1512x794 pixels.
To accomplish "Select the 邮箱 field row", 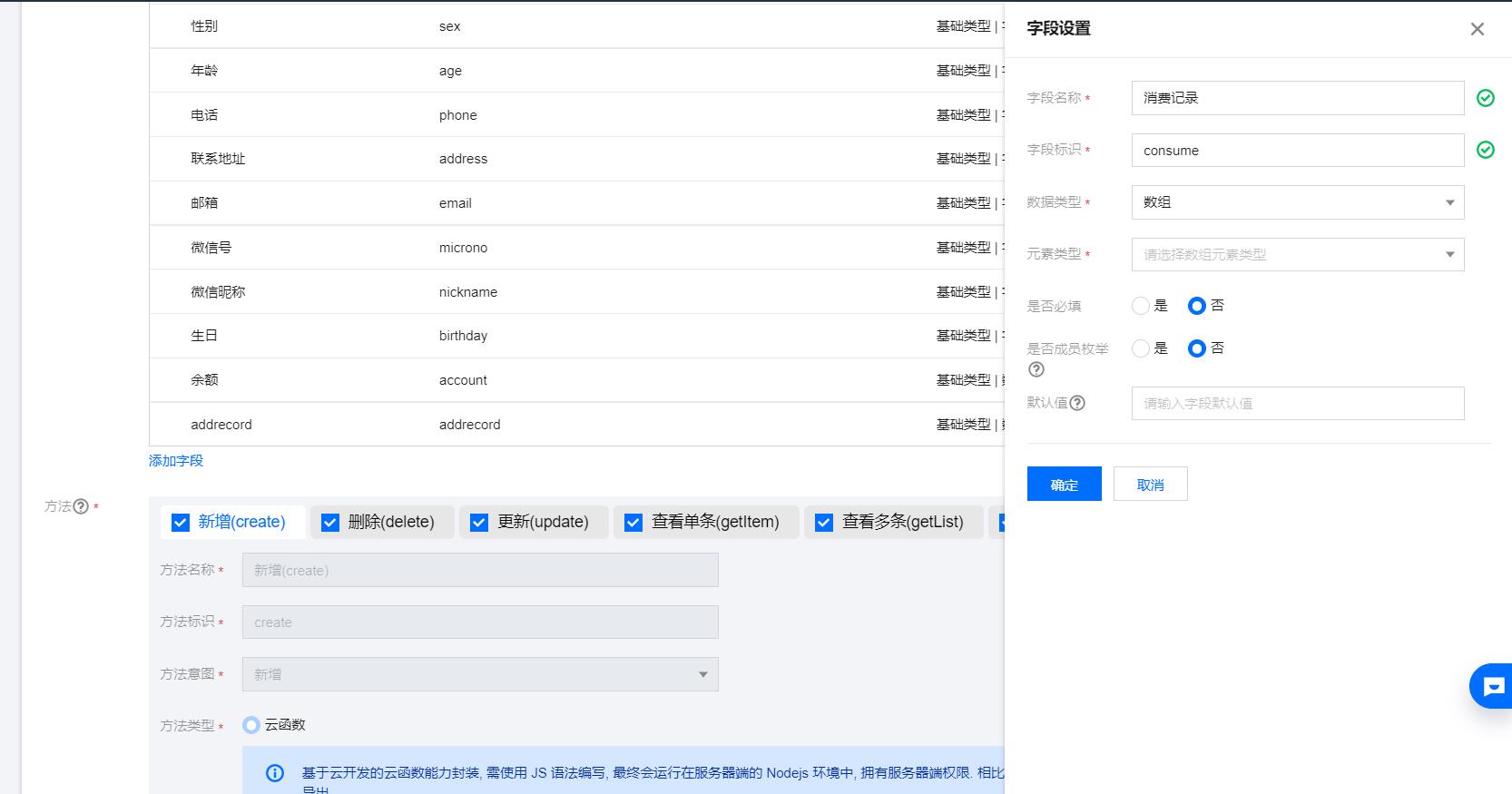I will pos(576,203).
